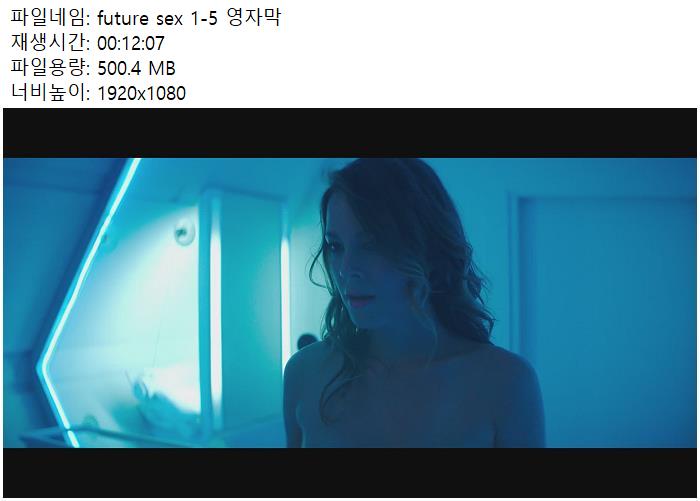This screenshot has width=700, height=501.
Task: Click the filename 'future sex 1-5 영자막'
Action: [188, 18]
